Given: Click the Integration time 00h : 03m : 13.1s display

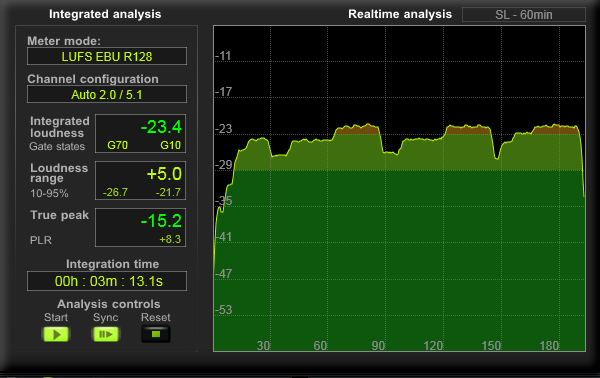Looking at the screenshot, I should 107,281.
